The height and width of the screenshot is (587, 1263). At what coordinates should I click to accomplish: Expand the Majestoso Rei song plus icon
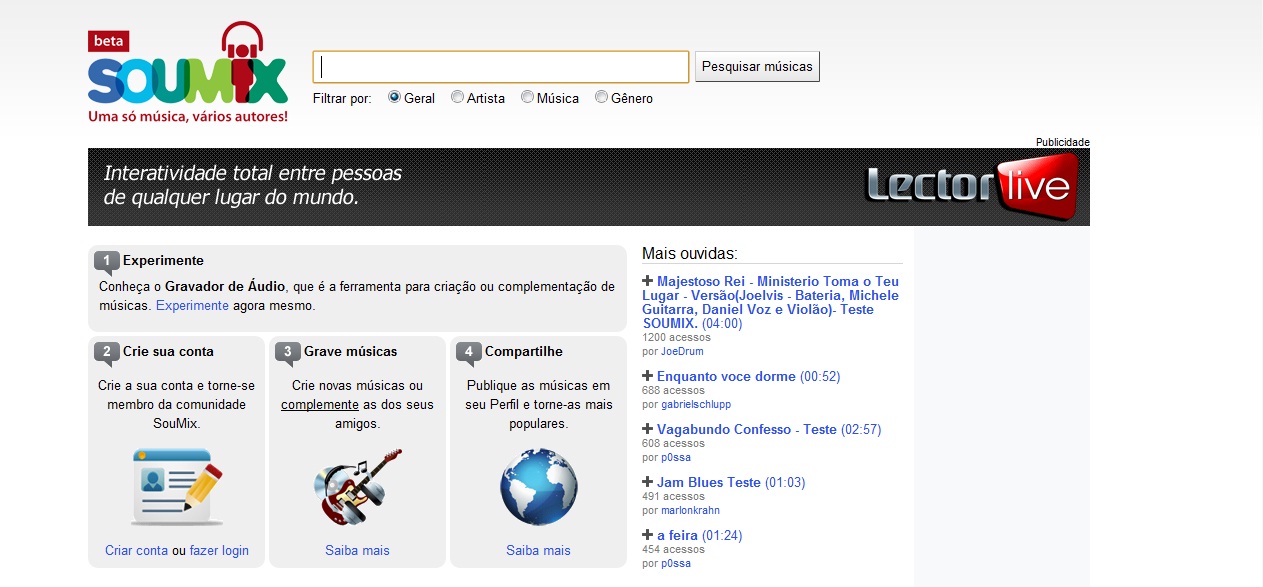pos(648,282)
